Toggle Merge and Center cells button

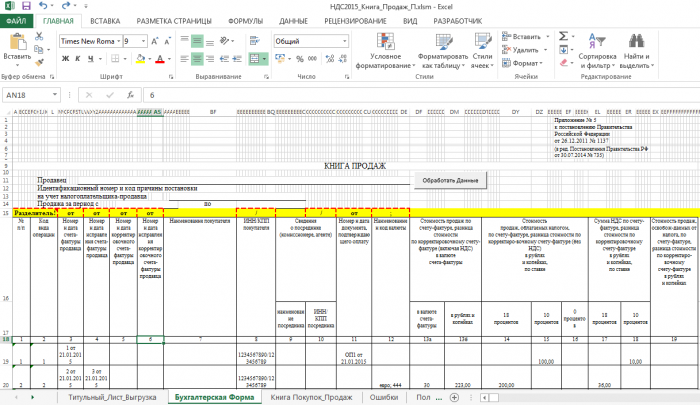coord(254,58)
